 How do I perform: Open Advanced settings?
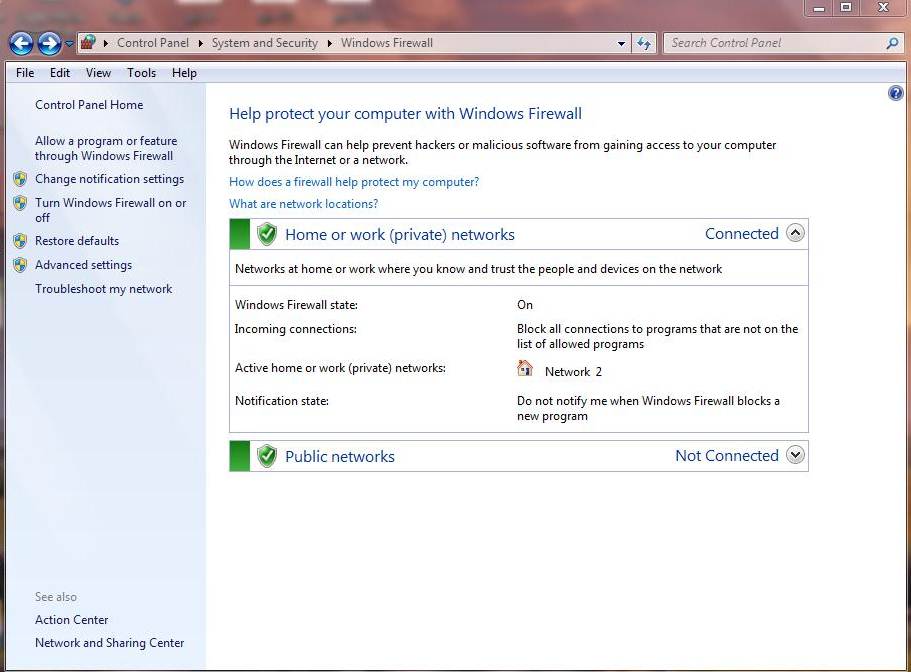pos(83,265)
